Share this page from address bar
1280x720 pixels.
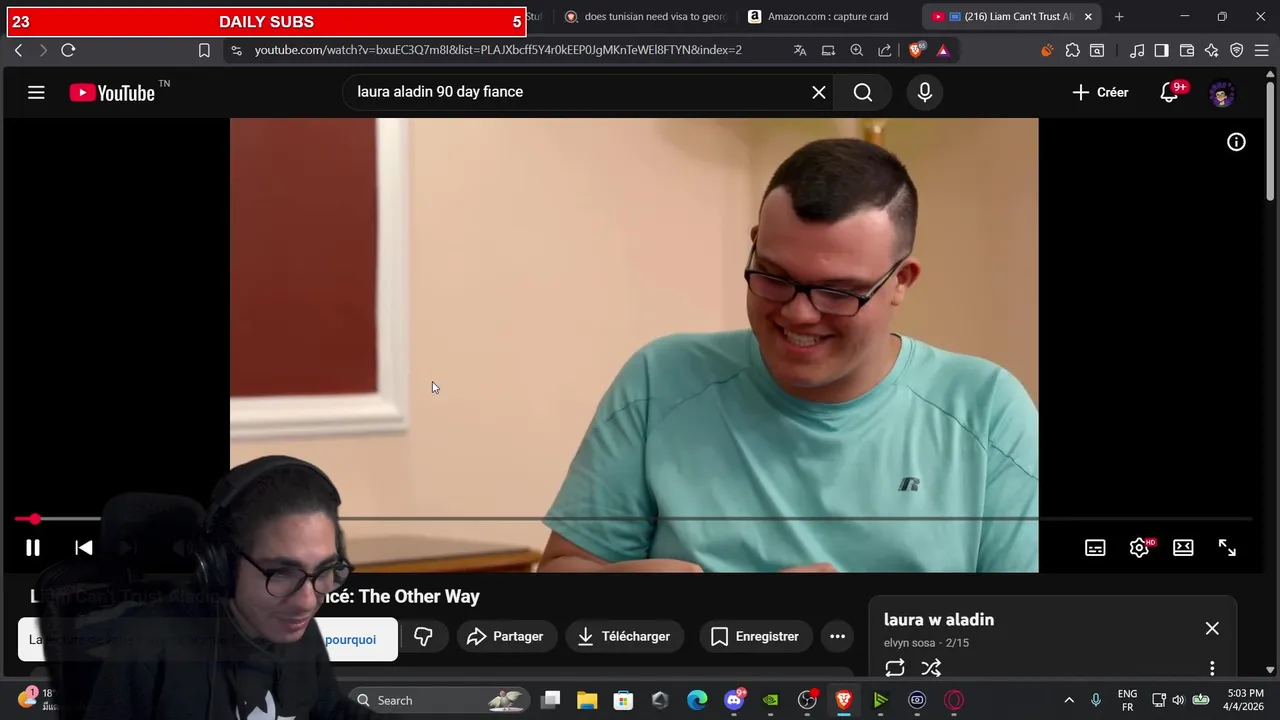[x=885, y=50]
